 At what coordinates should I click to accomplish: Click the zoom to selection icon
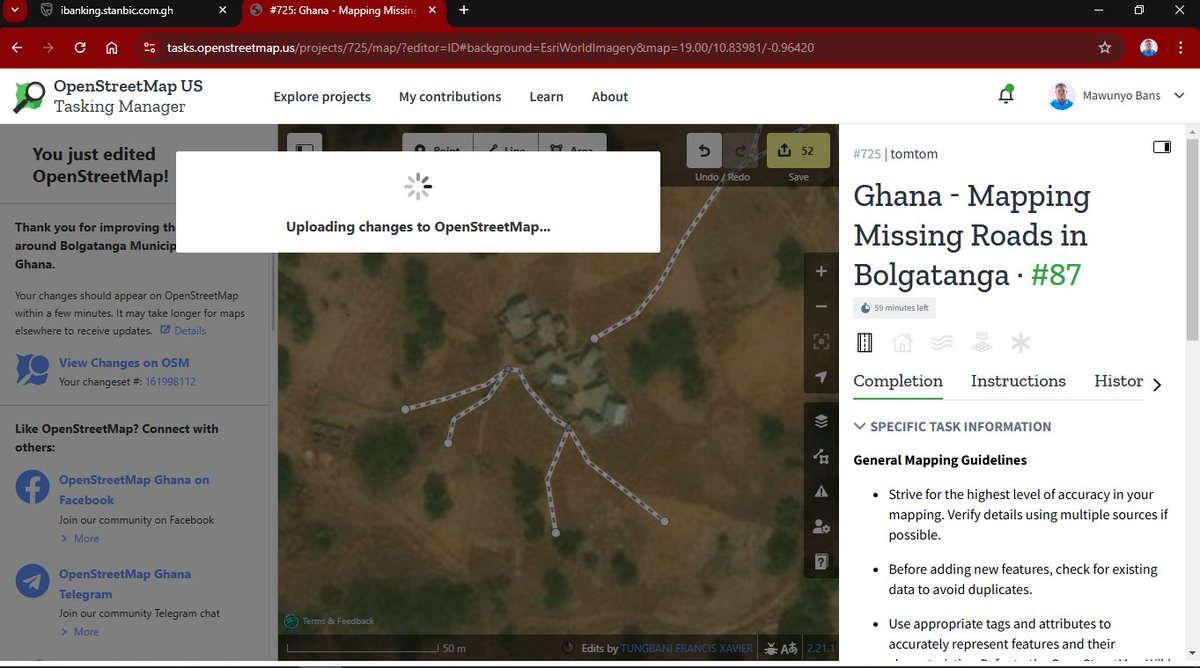click(x=821, y=341)
